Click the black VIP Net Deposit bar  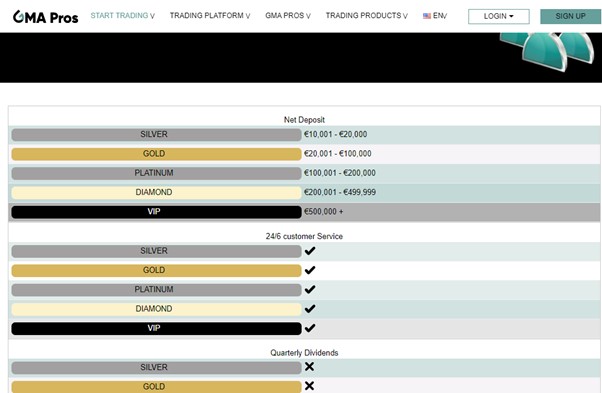tap(156, 212)
